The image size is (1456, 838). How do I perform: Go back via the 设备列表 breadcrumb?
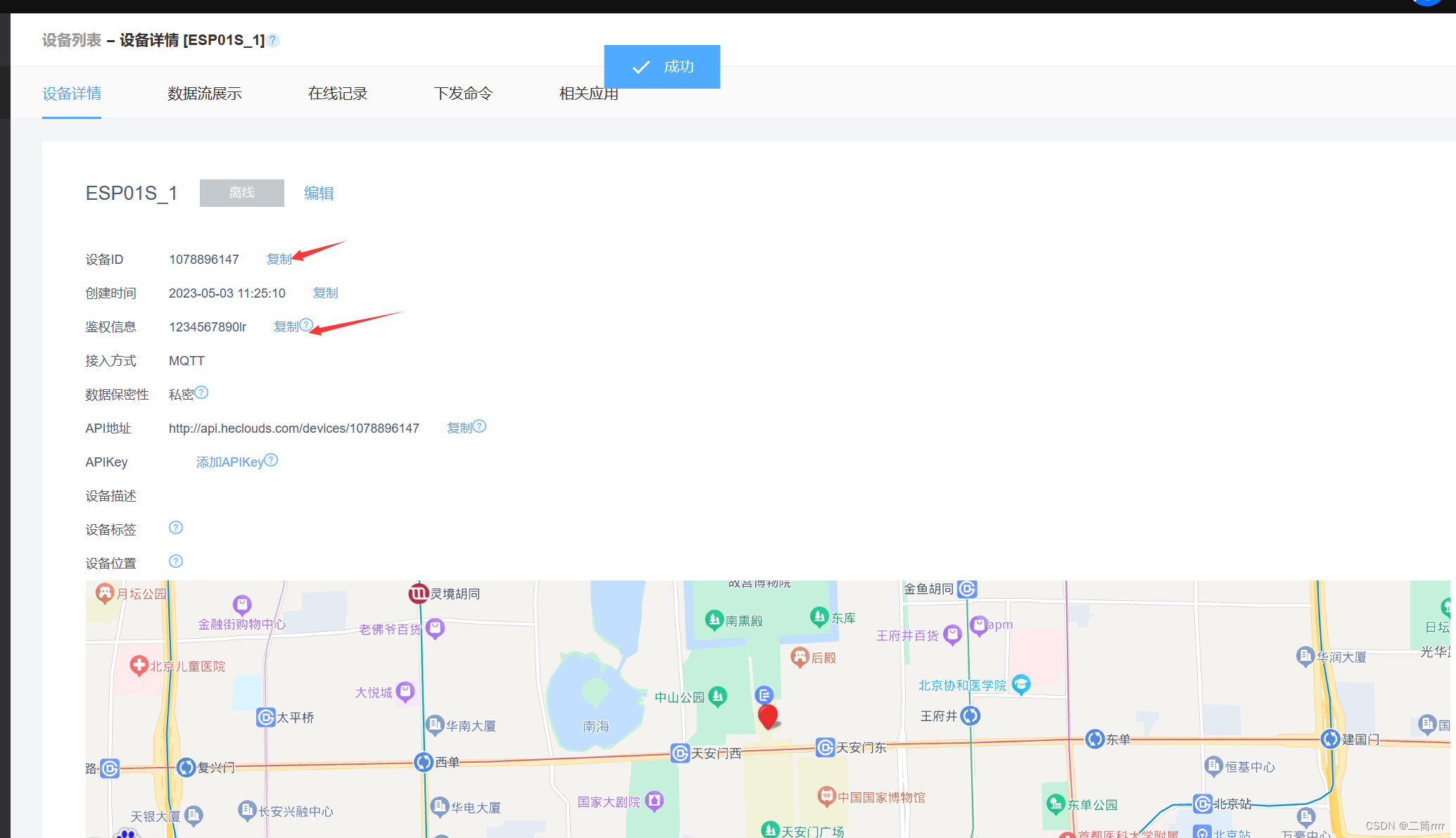point(72,40)
